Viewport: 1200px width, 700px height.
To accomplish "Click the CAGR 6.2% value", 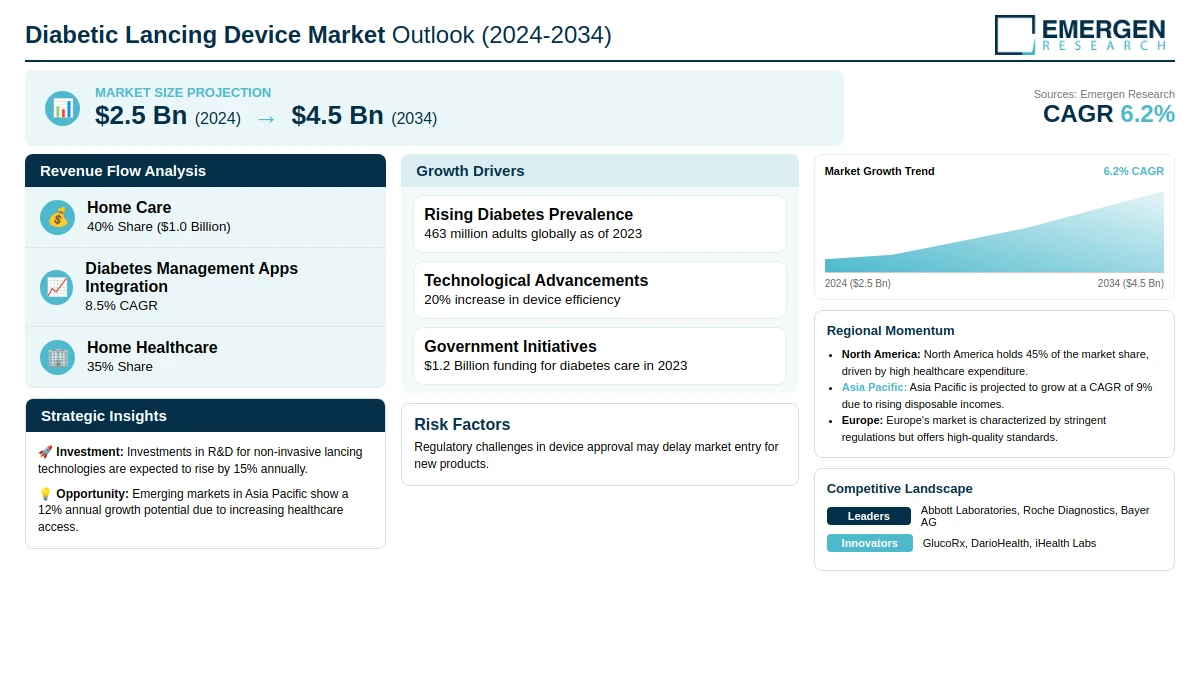I will 1108,114.
